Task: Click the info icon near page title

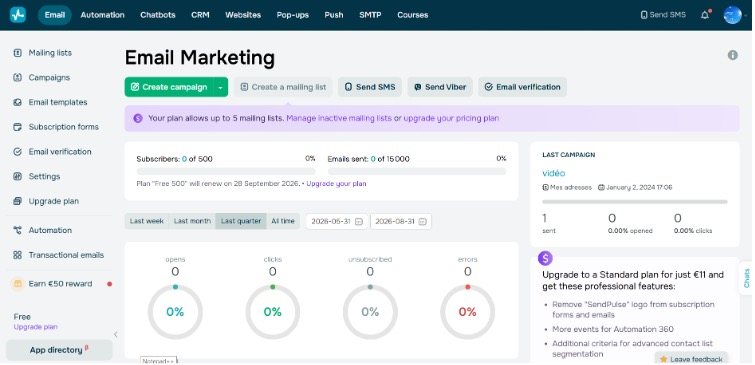Action: coord(732,55)
